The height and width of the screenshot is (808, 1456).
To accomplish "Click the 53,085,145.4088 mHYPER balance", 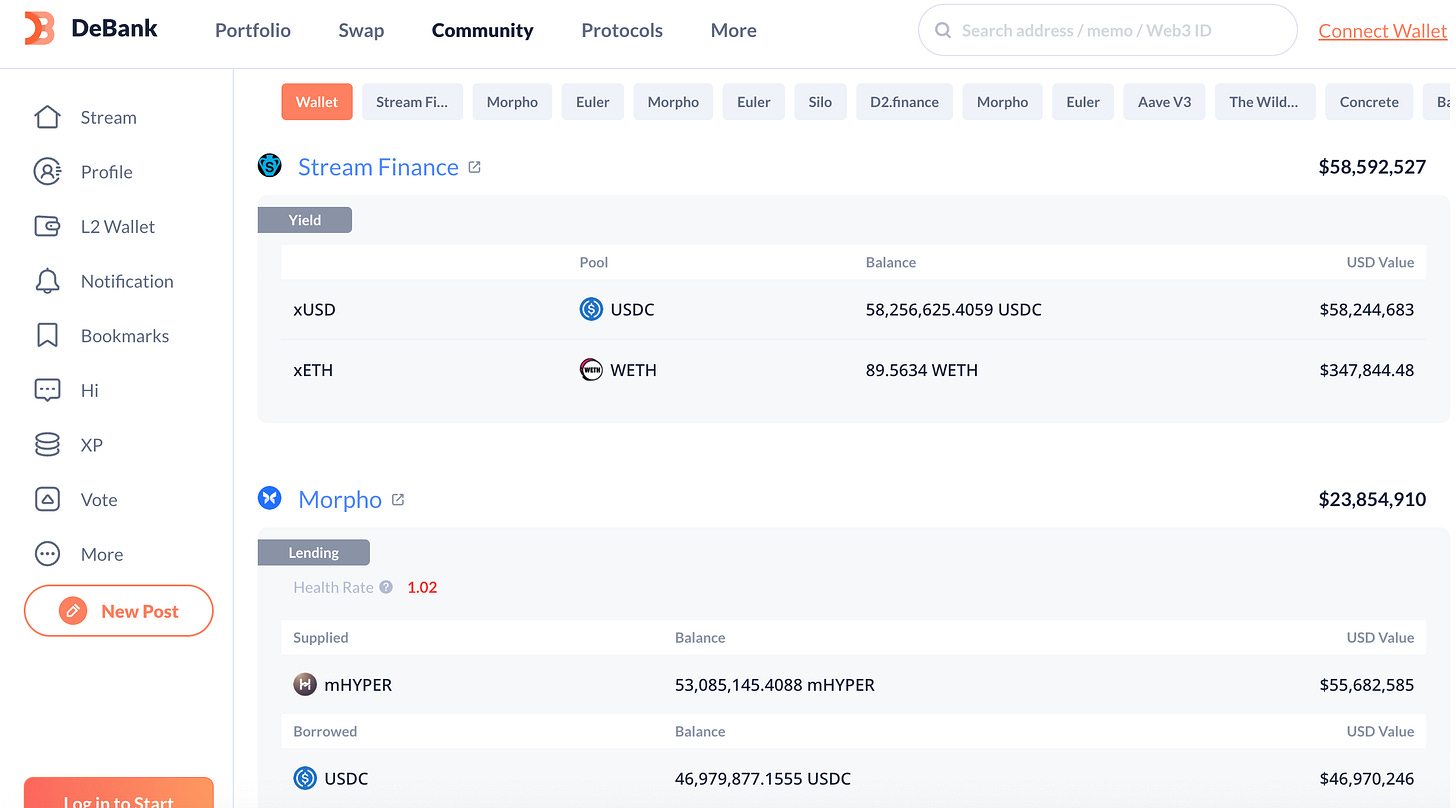I will coord(775,685).
